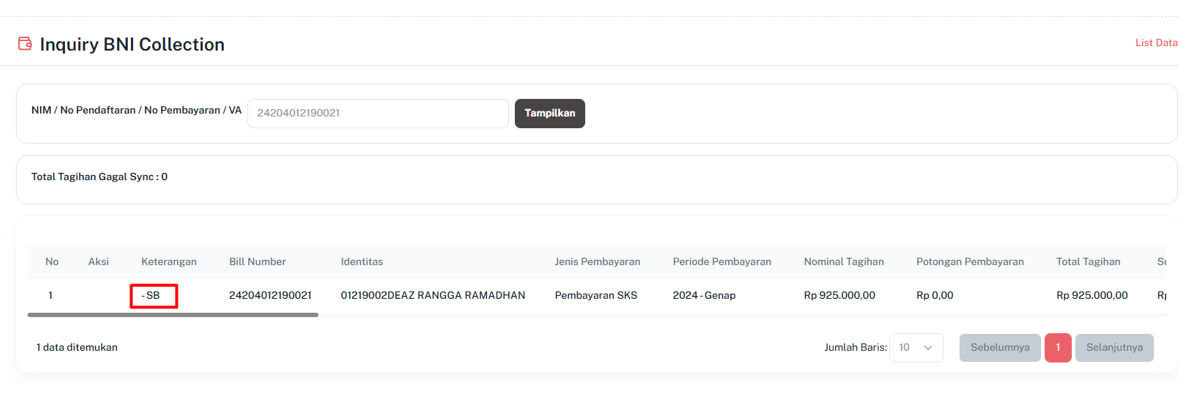Click the Identitas column header
This screenshot has width=1187, height=412.
tap(362, 262)
